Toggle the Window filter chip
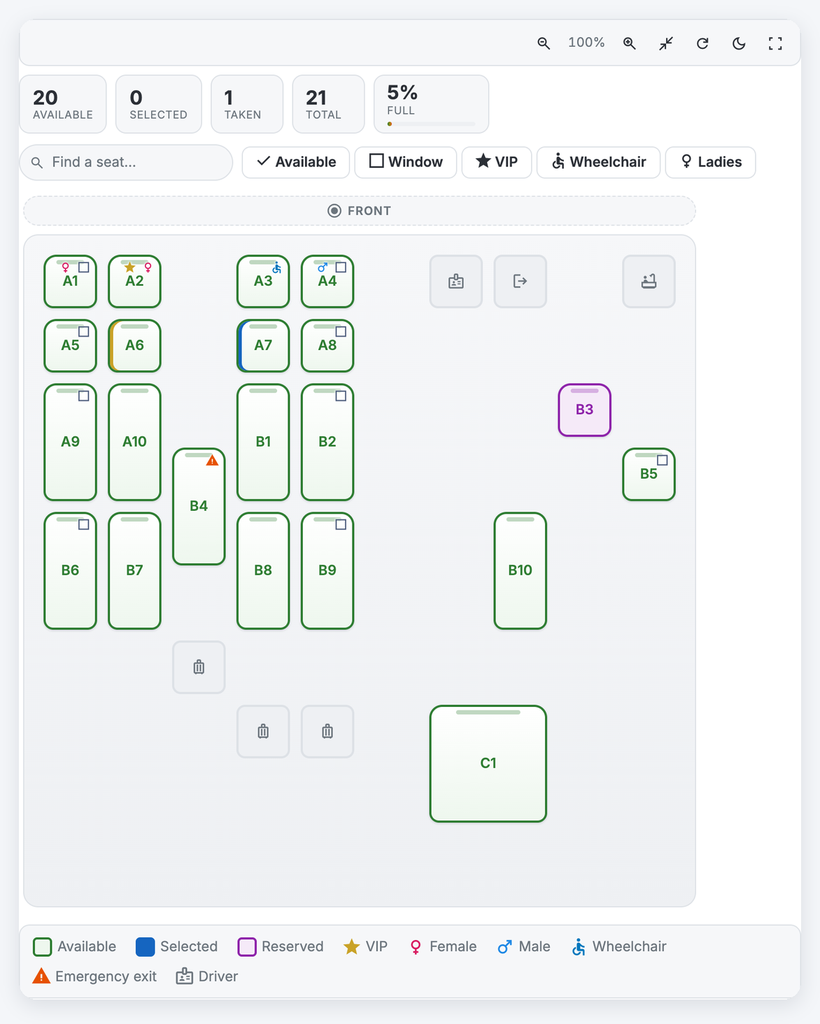The width and height of the screenshot is (820, 1024). pos(405,162)
